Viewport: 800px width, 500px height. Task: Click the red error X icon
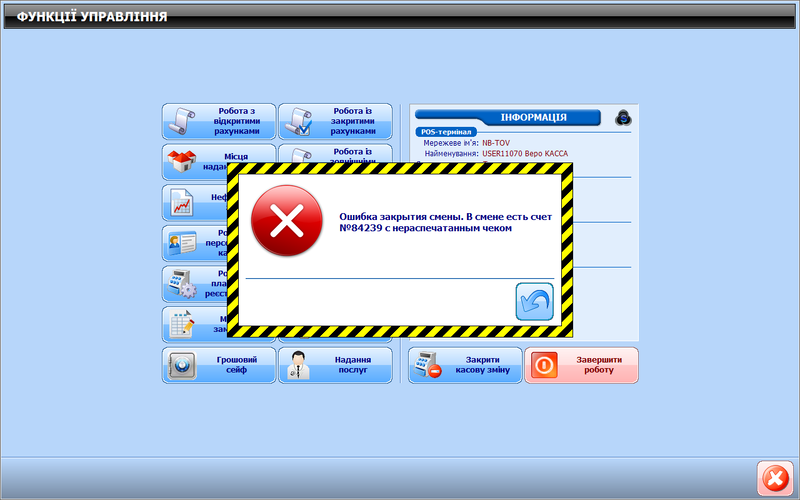point(287,221)
